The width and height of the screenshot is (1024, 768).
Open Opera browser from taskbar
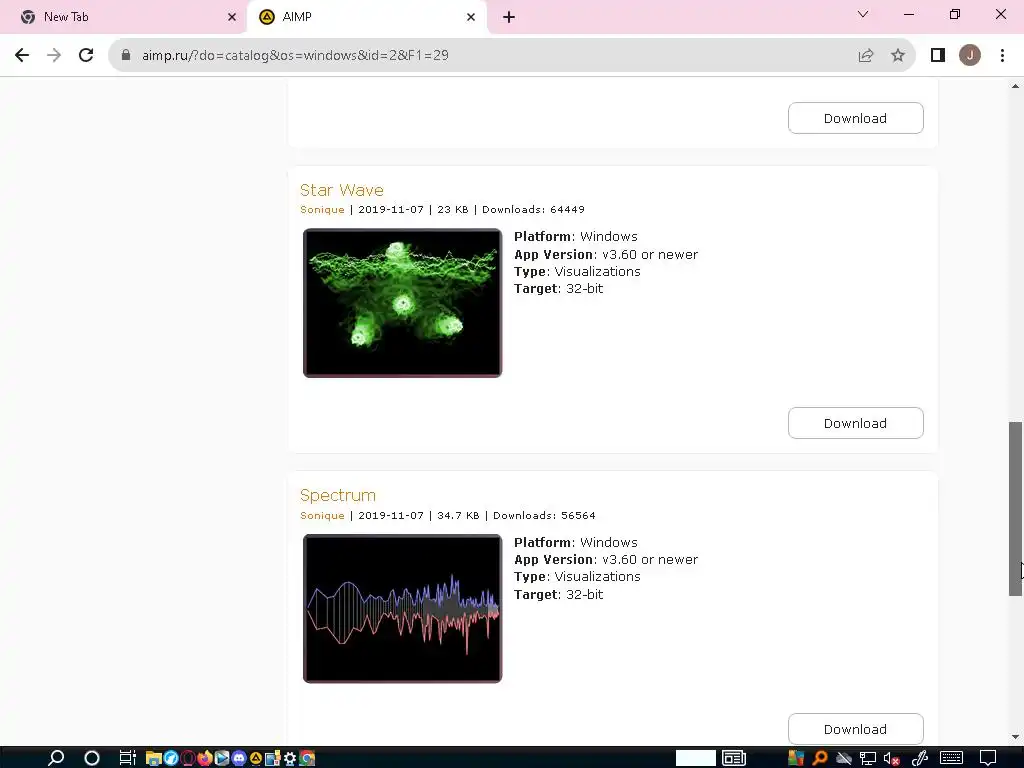tap(188, 758)
